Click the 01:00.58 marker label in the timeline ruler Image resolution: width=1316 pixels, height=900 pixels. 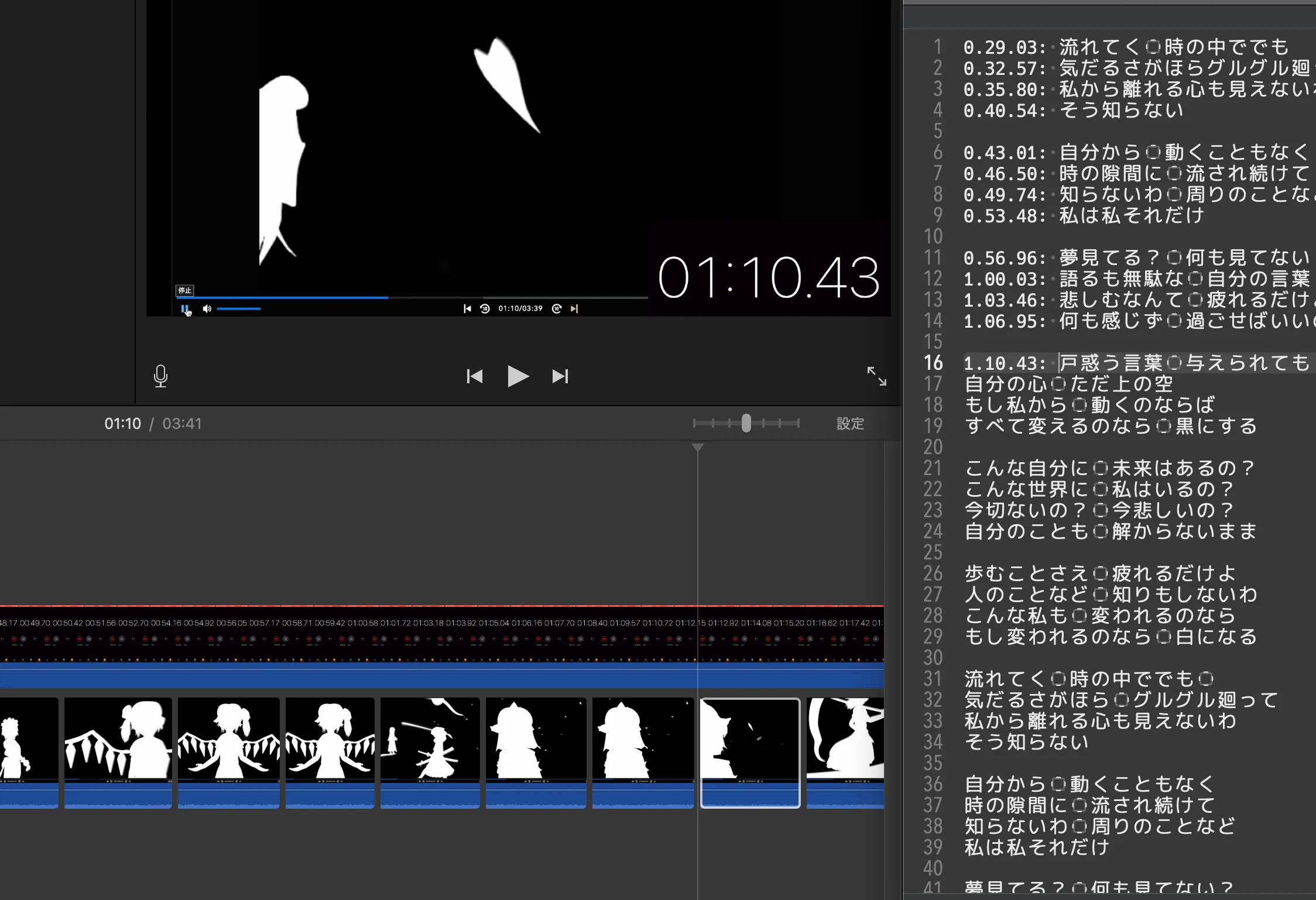(x=362, y=623)
